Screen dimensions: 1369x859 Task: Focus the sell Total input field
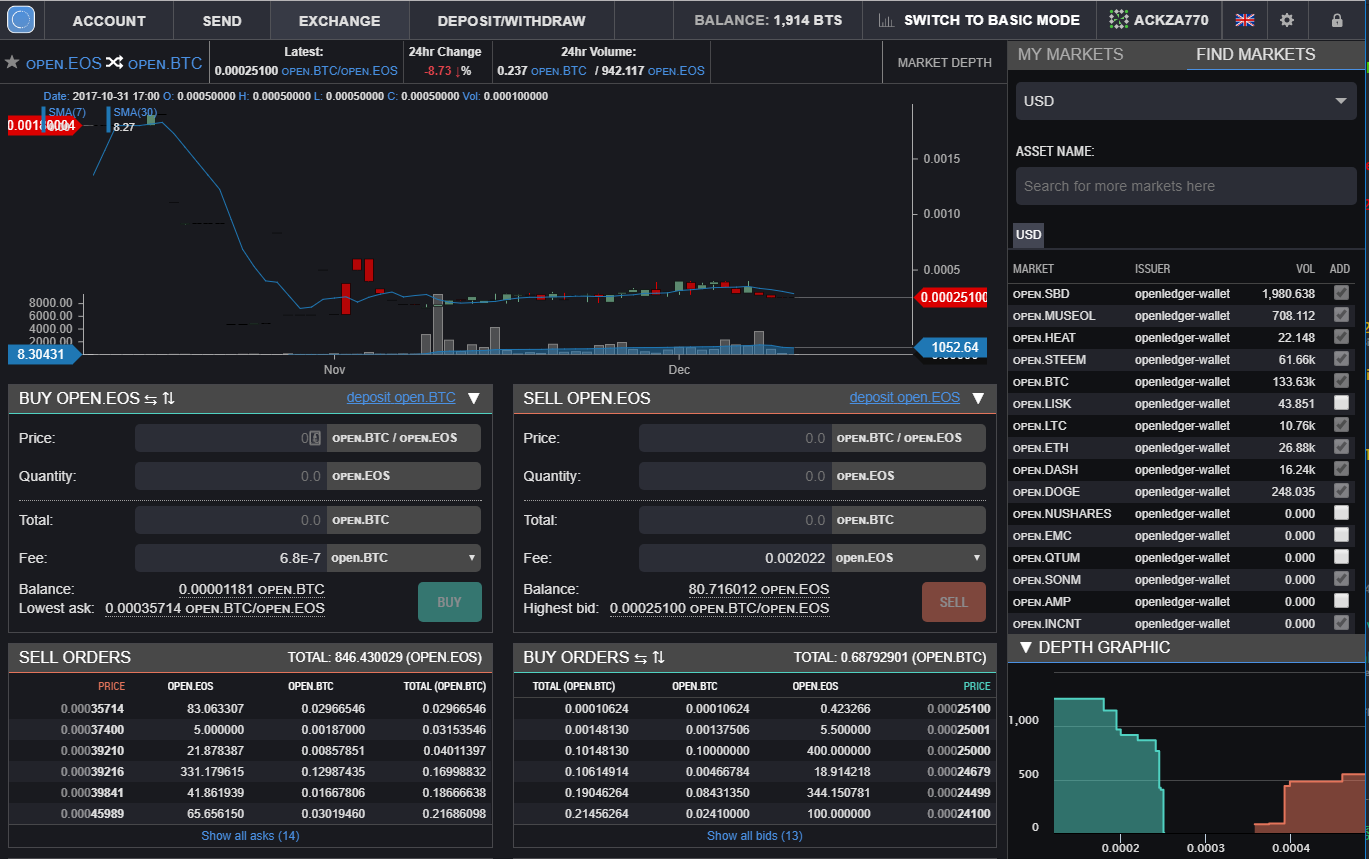735,520
